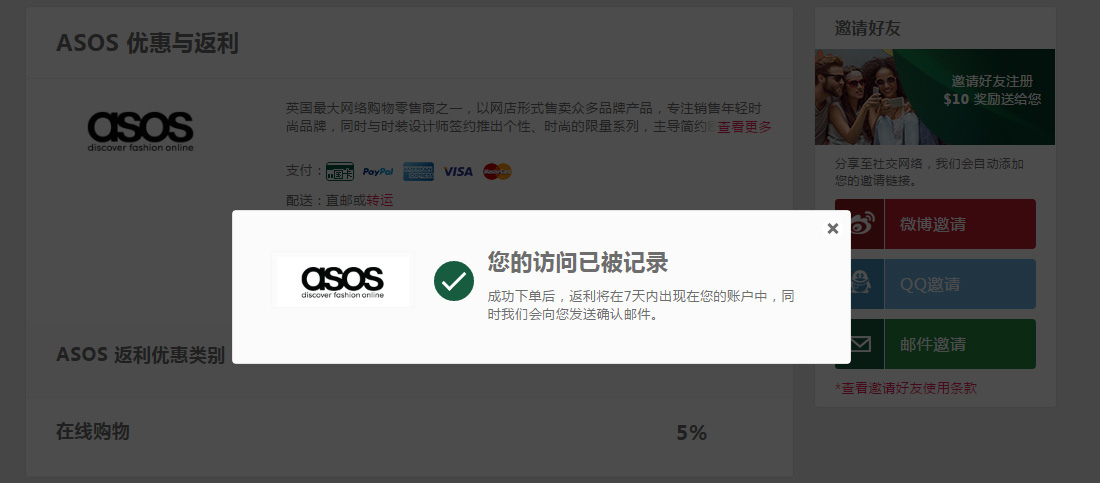Click the envelope icon for email invite
The image size is (1100, 483).
(x=860, y=344)
